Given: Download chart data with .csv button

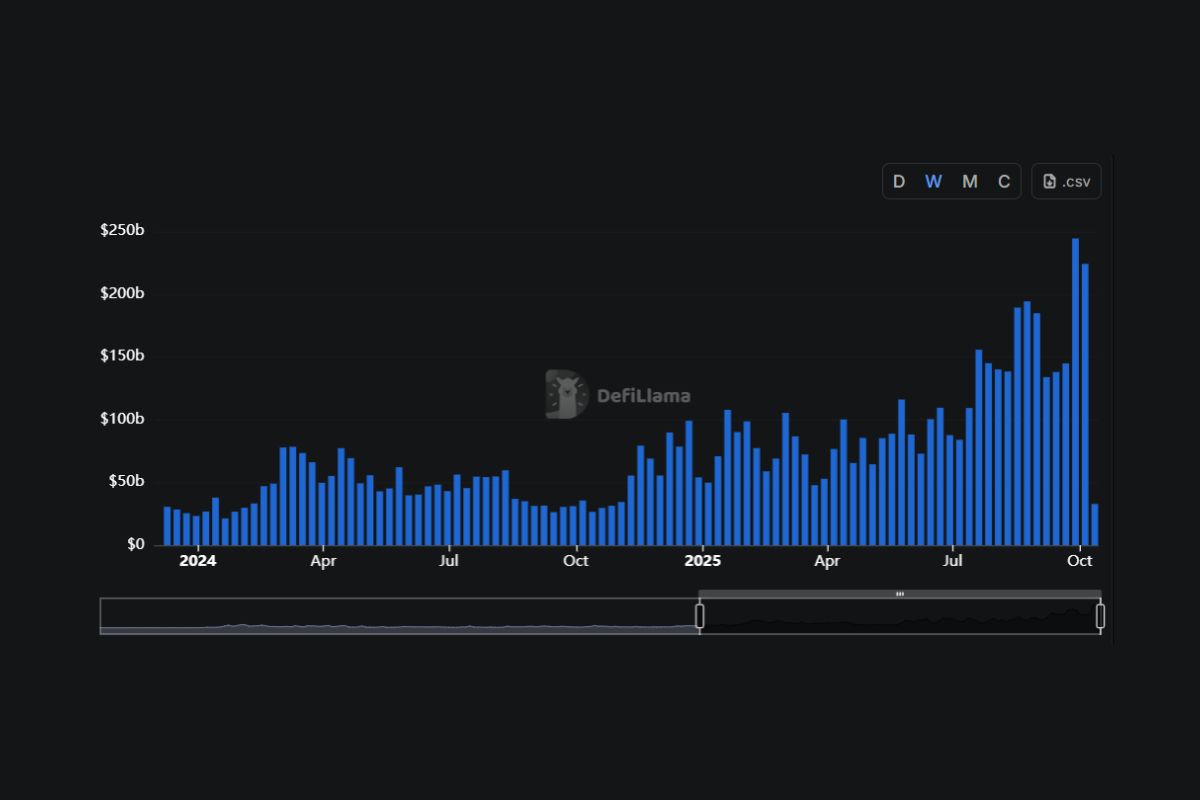Looking at the screenshot, I should pyautogui.click(x=1066, y=182).
